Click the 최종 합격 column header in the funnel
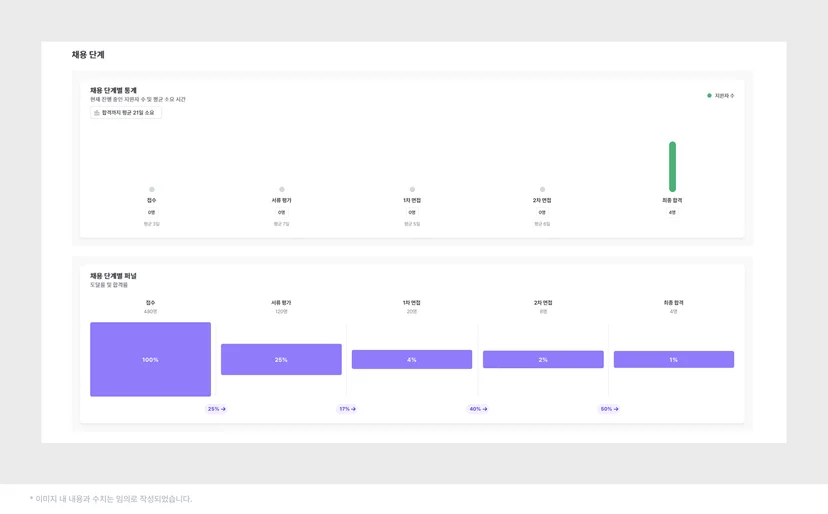 (x=674, y=303)
